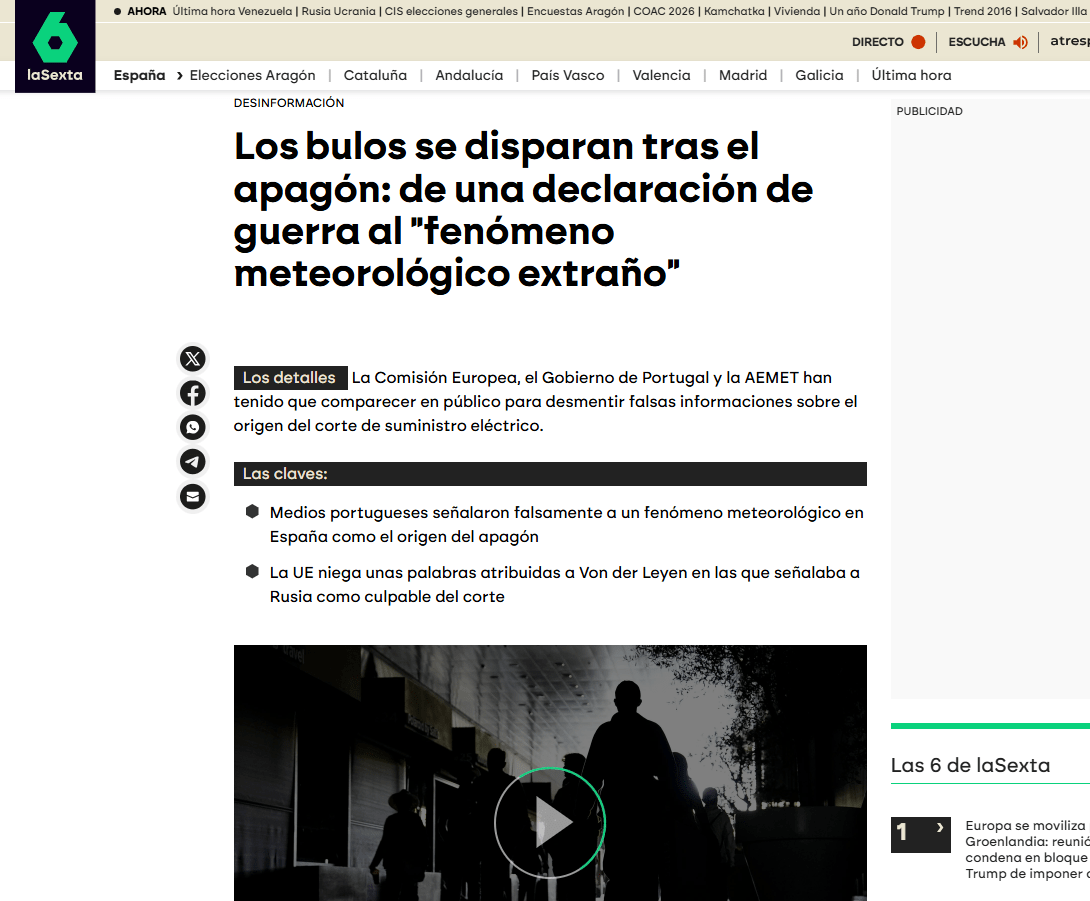The image size is (1090, 901).
Task: Go to Última hora section
Action: click(911, 75)
